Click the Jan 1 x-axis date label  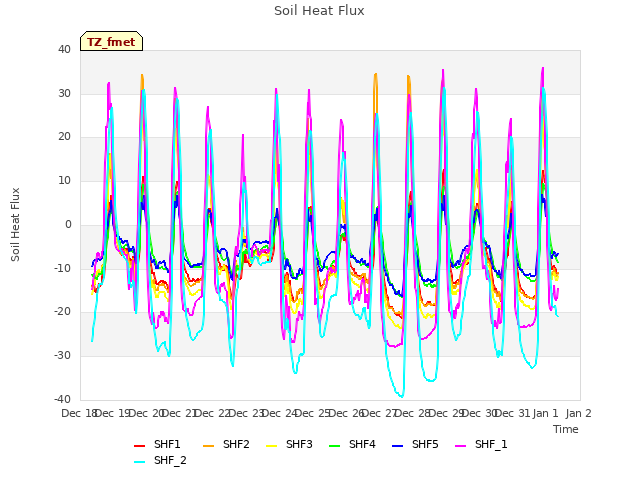coord(545,413)
